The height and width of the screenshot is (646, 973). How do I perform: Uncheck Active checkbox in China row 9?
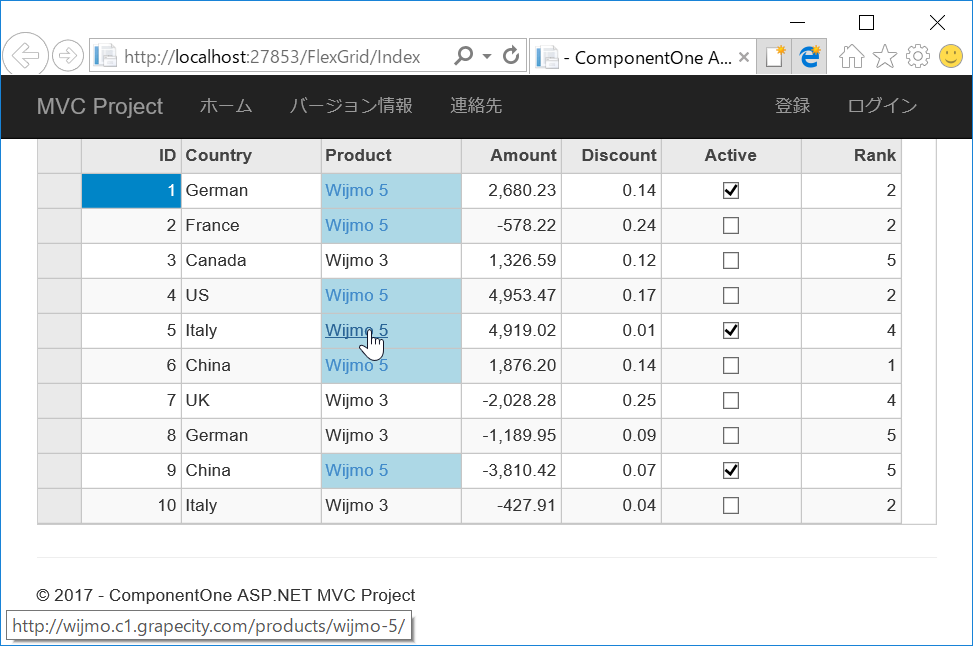731,470
